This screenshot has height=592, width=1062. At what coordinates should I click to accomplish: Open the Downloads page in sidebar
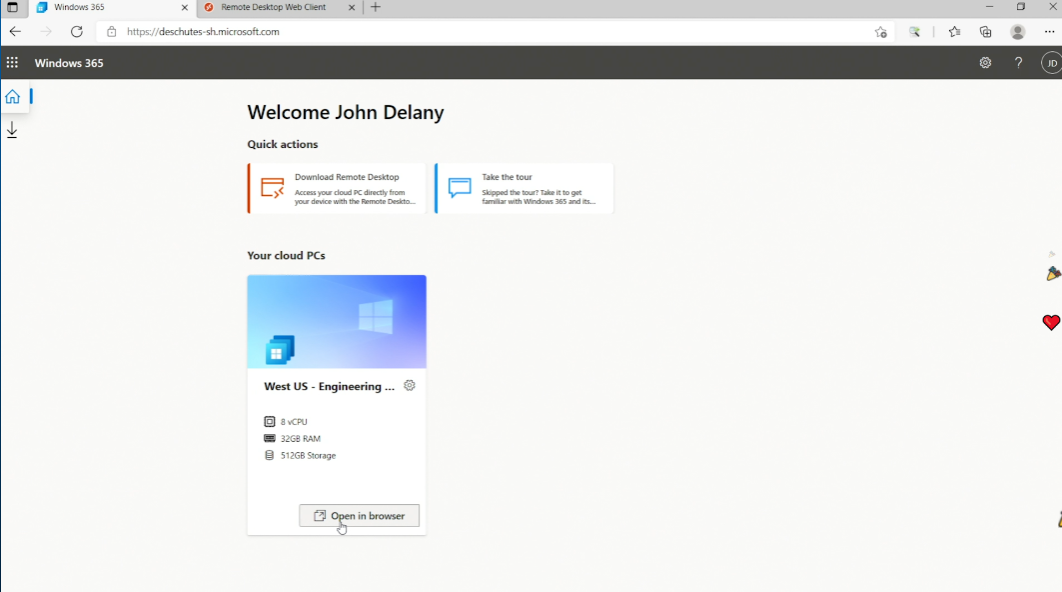[x=12, y=130]
